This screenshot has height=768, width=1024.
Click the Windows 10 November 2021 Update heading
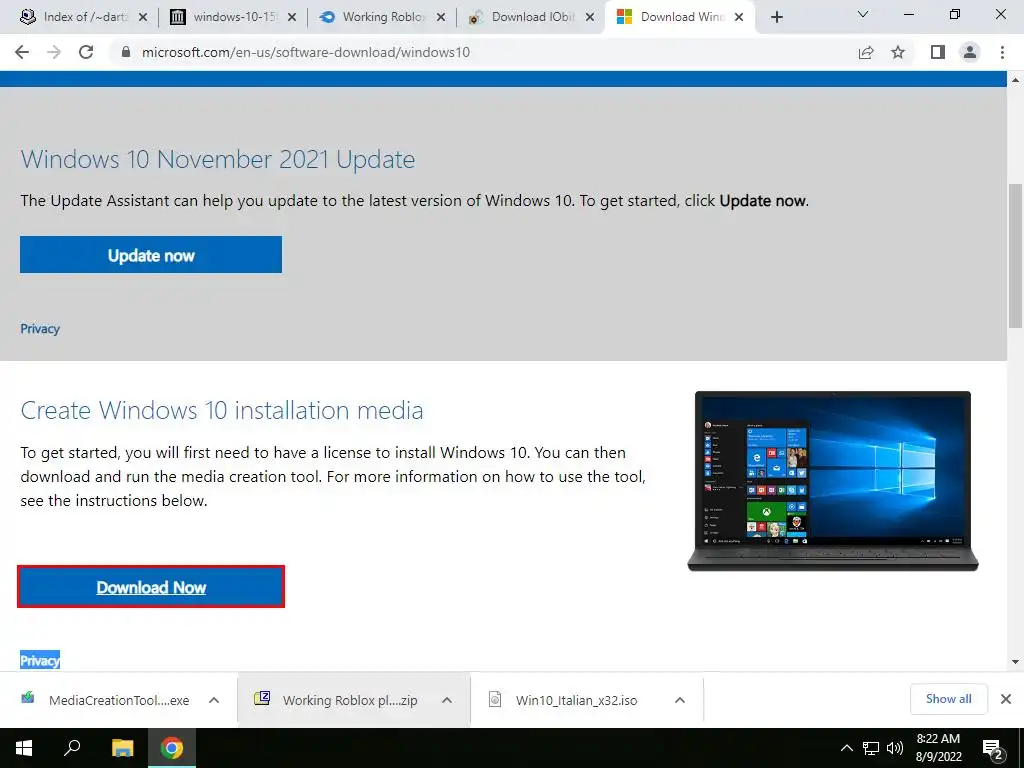217,159
